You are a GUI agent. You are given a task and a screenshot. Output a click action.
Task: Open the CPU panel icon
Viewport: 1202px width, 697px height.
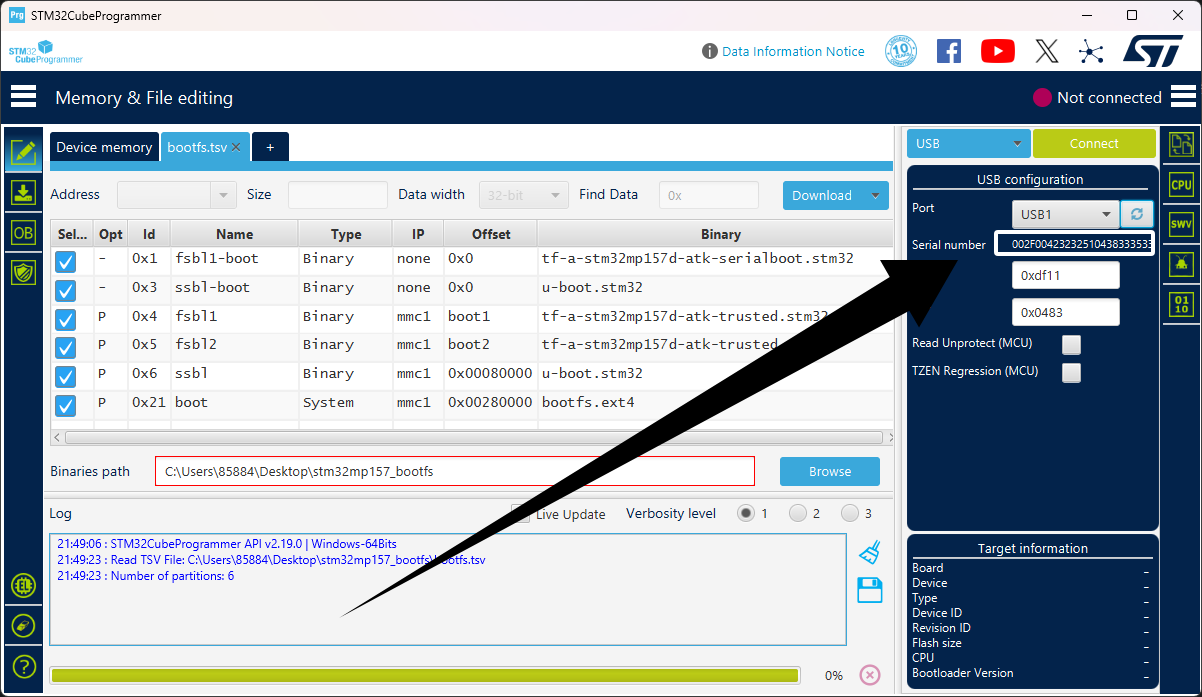point(1181,185)
